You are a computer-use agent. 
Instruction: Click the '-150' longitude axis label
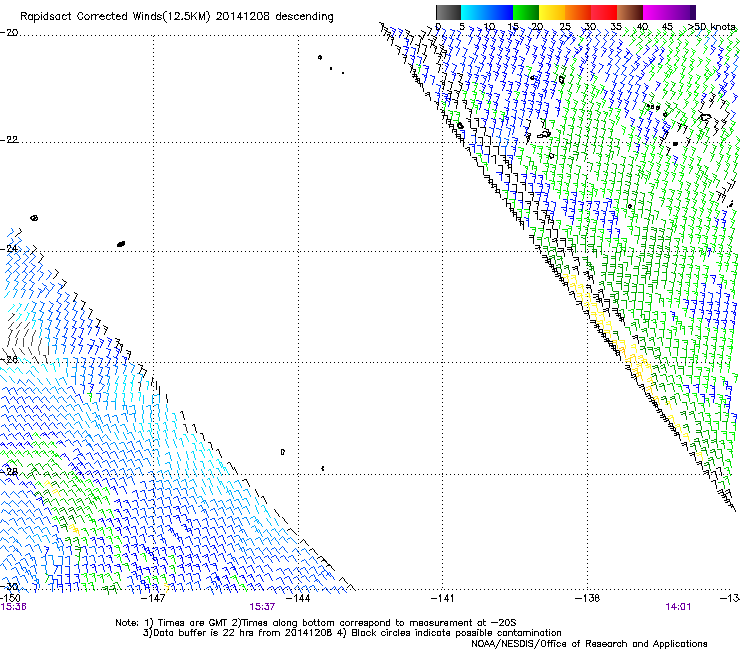10,598
